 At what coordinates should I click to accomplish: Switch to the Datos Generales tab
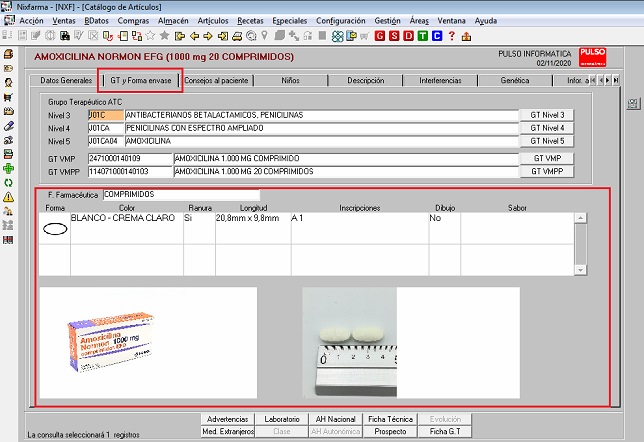coord(66,81)
